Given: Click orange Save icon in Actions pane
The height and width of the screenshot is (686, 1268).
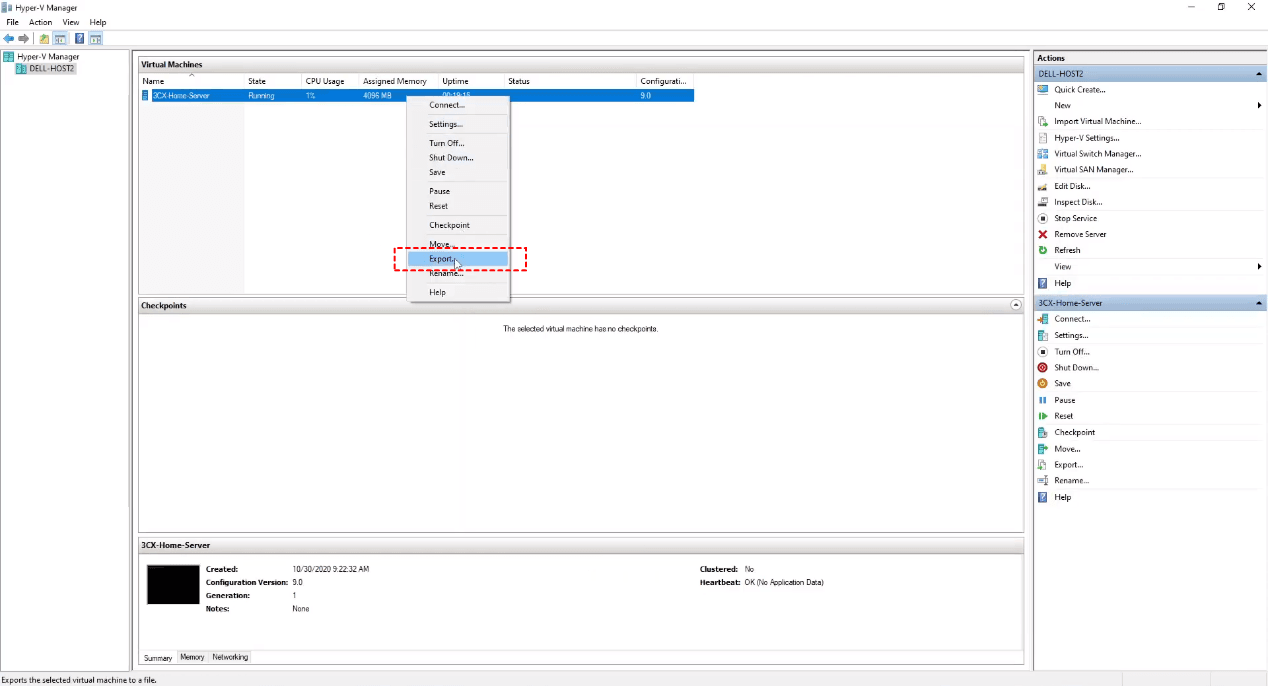Looking at the screenshot, I should (x=1043, y=383).
